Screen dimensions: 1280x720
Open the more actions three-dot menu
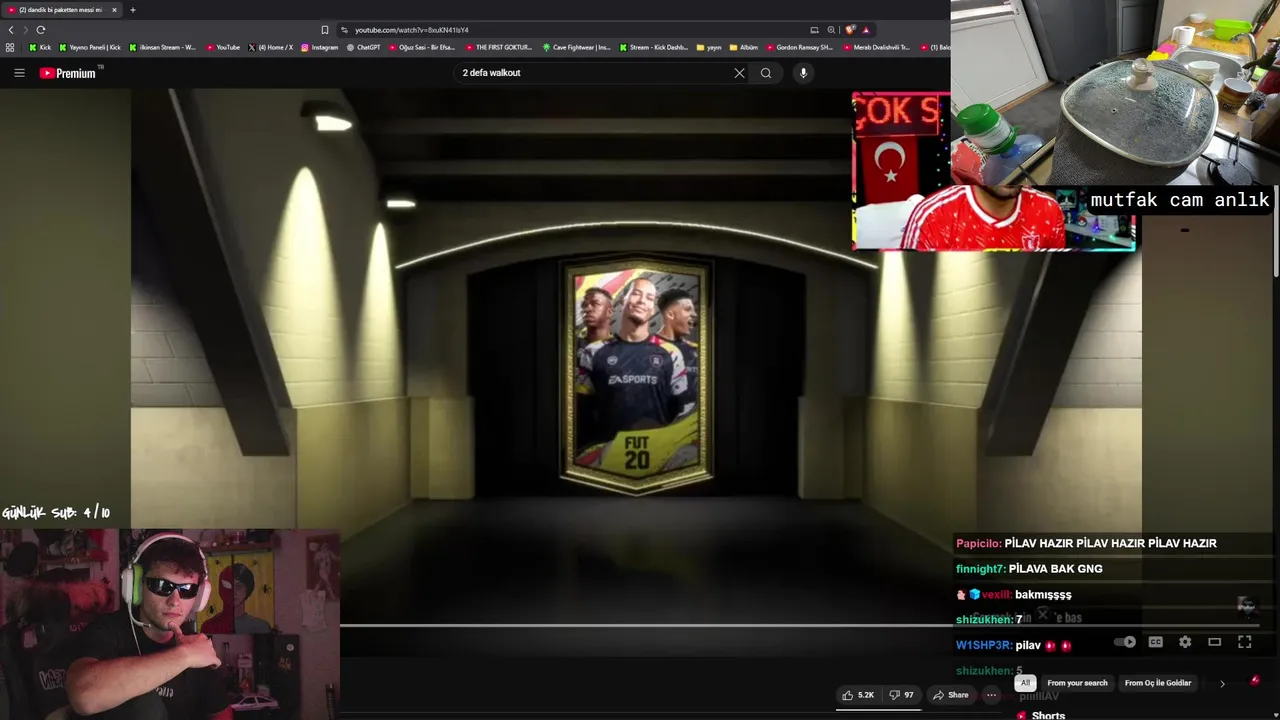point(991,695)
